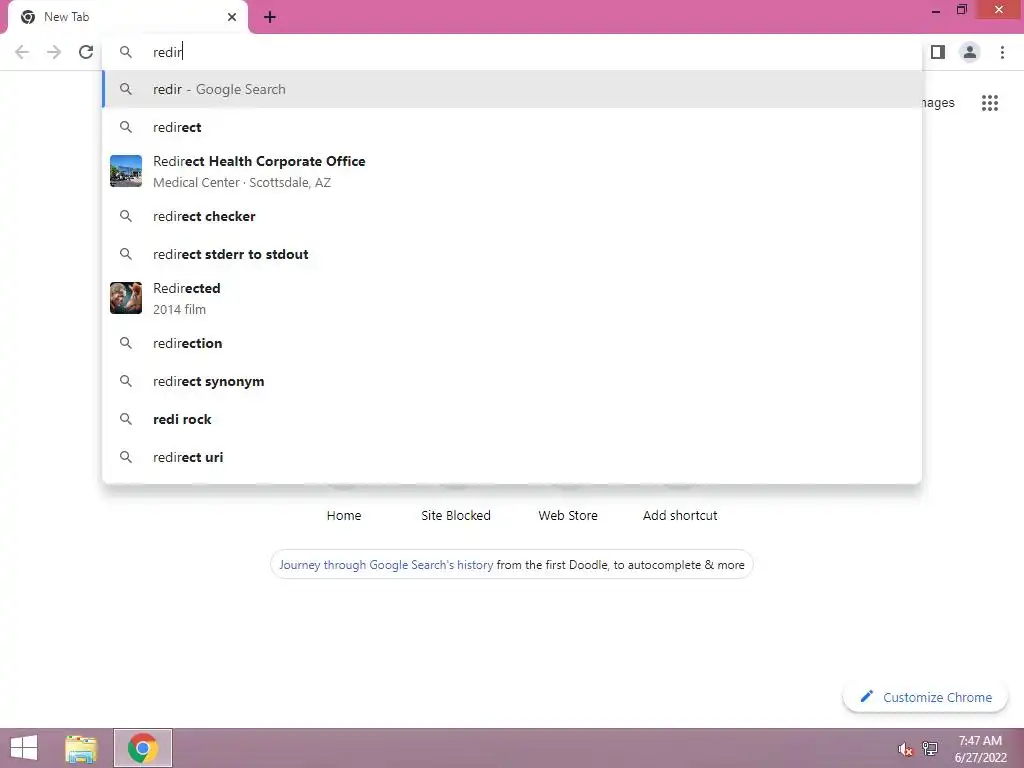
Task: Click magnifier beside 'redirect stderr to stdout'
Action: [x=126, y=254]
